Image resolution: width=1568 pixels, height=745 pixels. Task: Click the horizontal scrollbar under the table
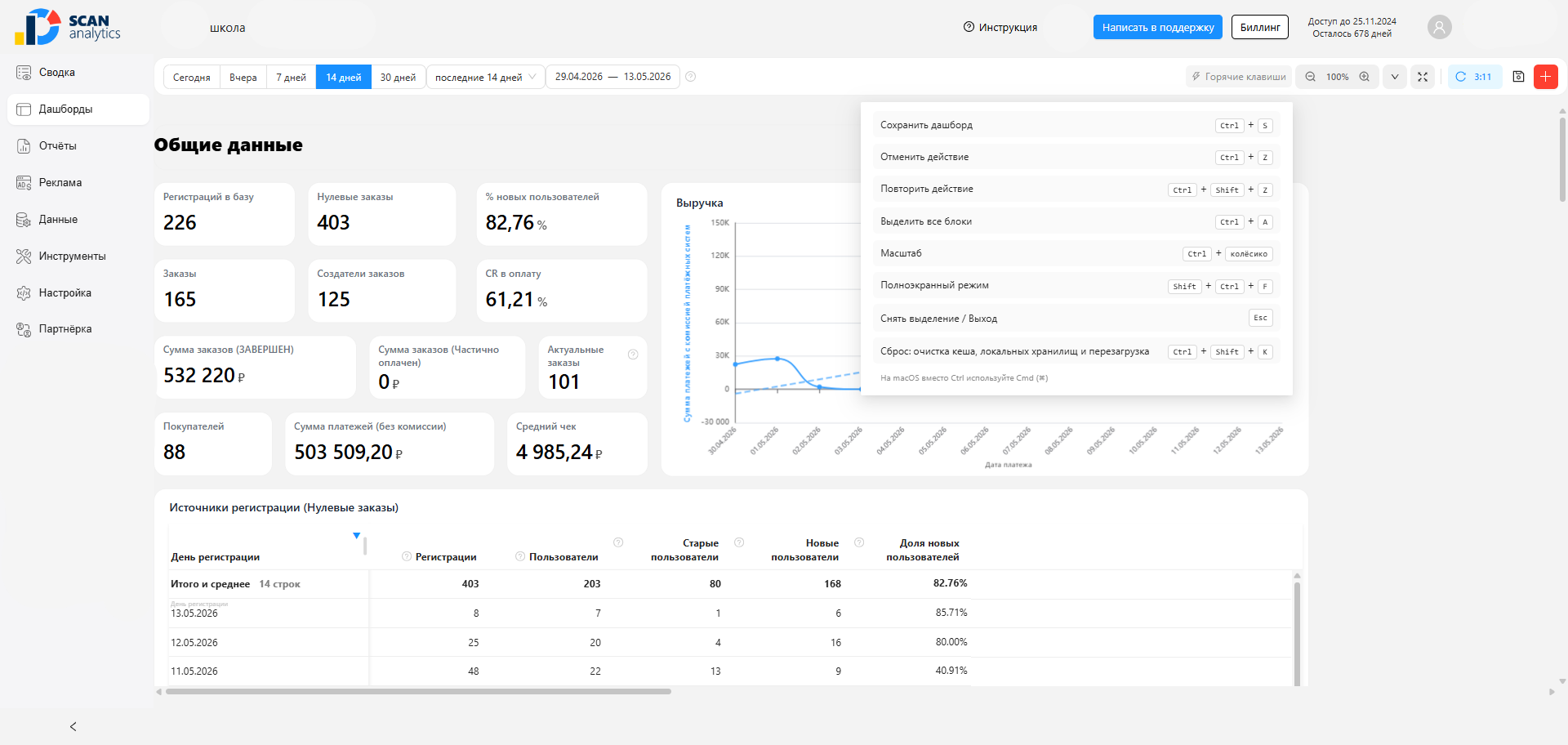(x=418, y=692)
